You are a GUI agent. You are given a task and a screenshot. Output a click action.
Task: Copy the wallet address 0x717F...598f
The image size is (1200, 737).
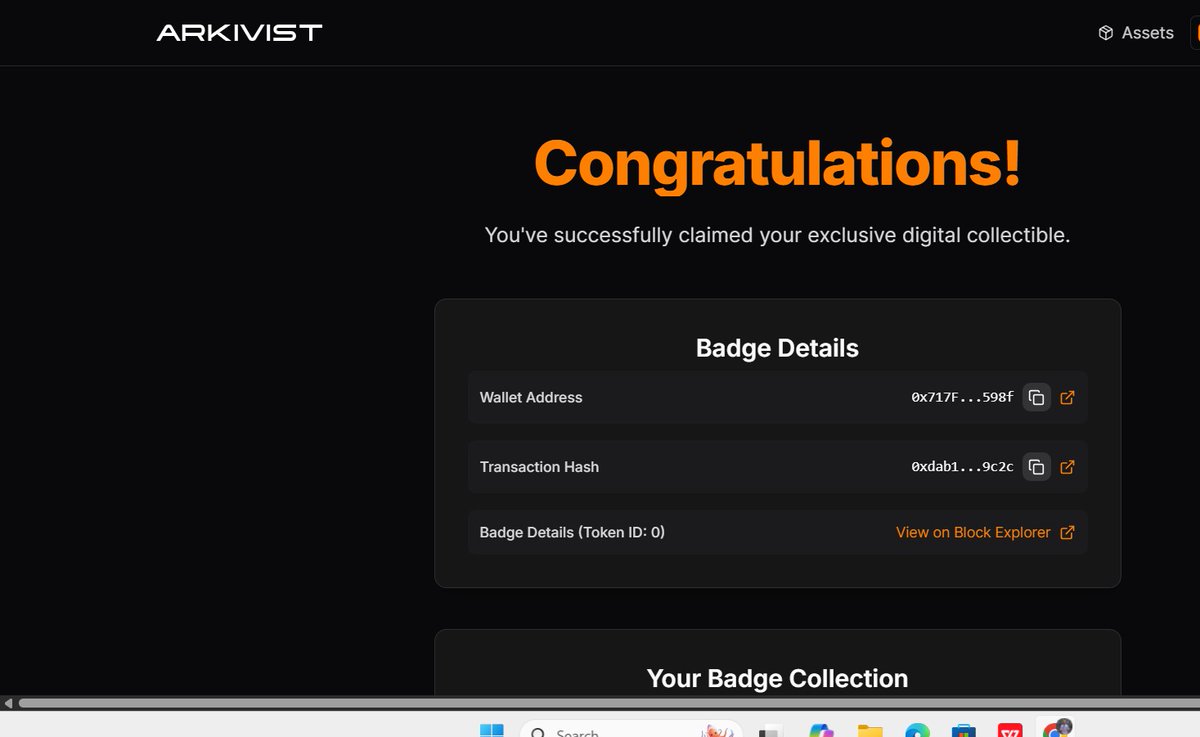(x=1037, y=397)
